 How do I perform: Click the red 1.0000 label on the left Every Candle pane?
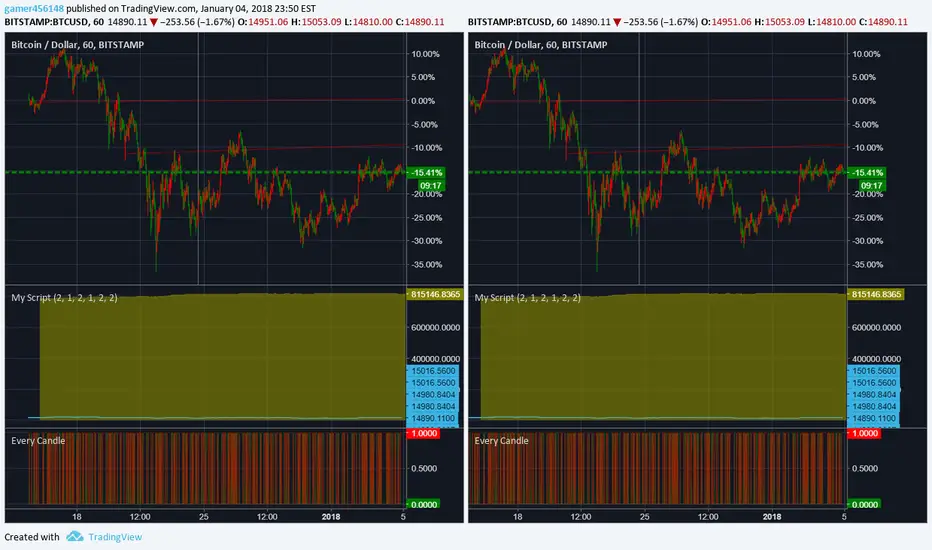tap(423, 433)
